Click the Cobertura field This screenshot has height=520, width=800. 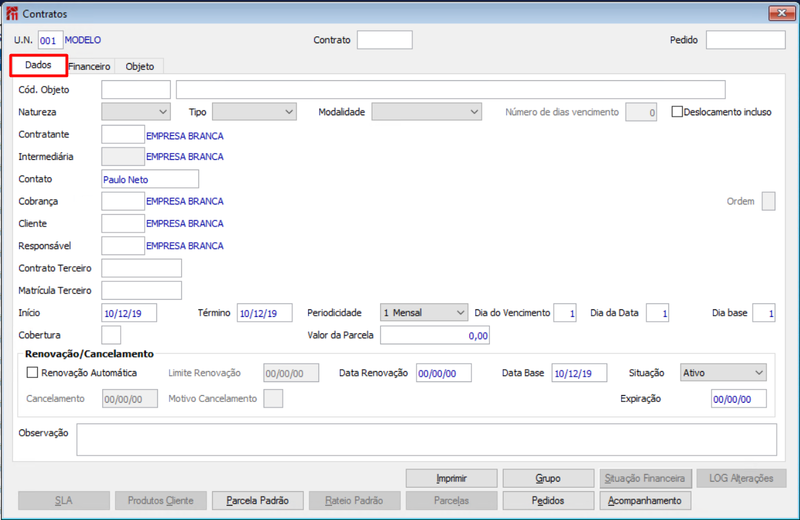click(x=111, y=335)
